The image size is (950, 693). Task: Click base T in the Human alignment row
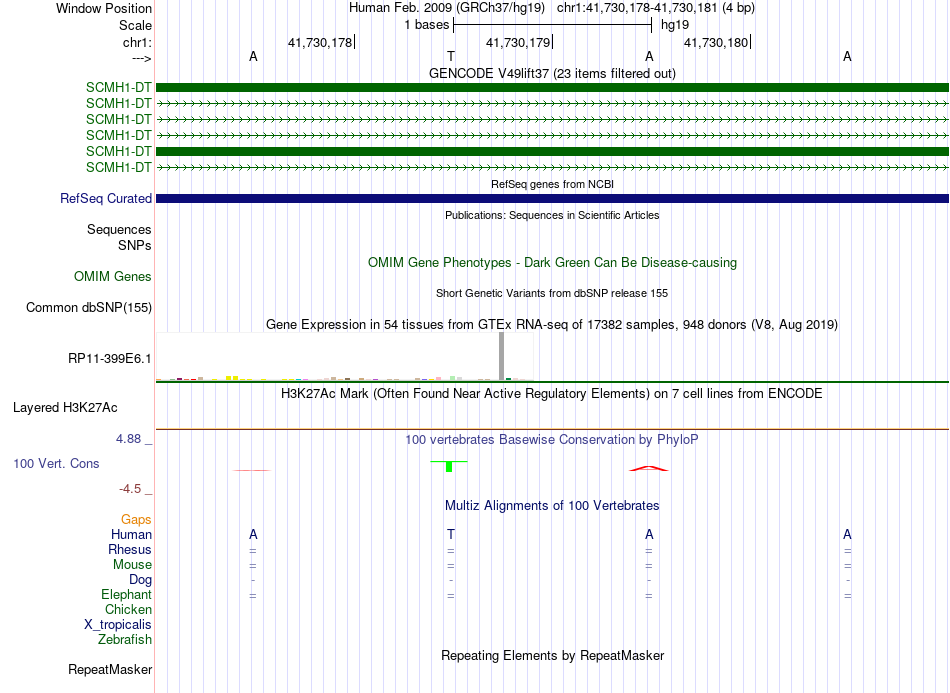click(x=451, y=534)
